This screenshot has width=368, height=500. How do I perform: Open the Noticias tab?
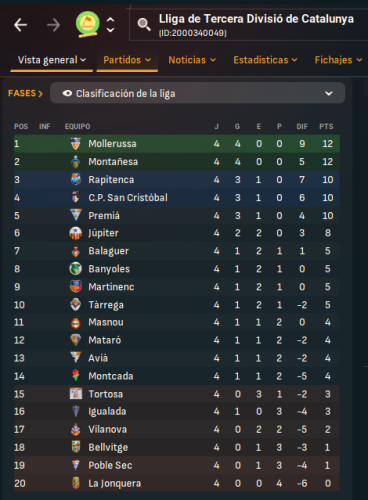[x=192, y=60]
